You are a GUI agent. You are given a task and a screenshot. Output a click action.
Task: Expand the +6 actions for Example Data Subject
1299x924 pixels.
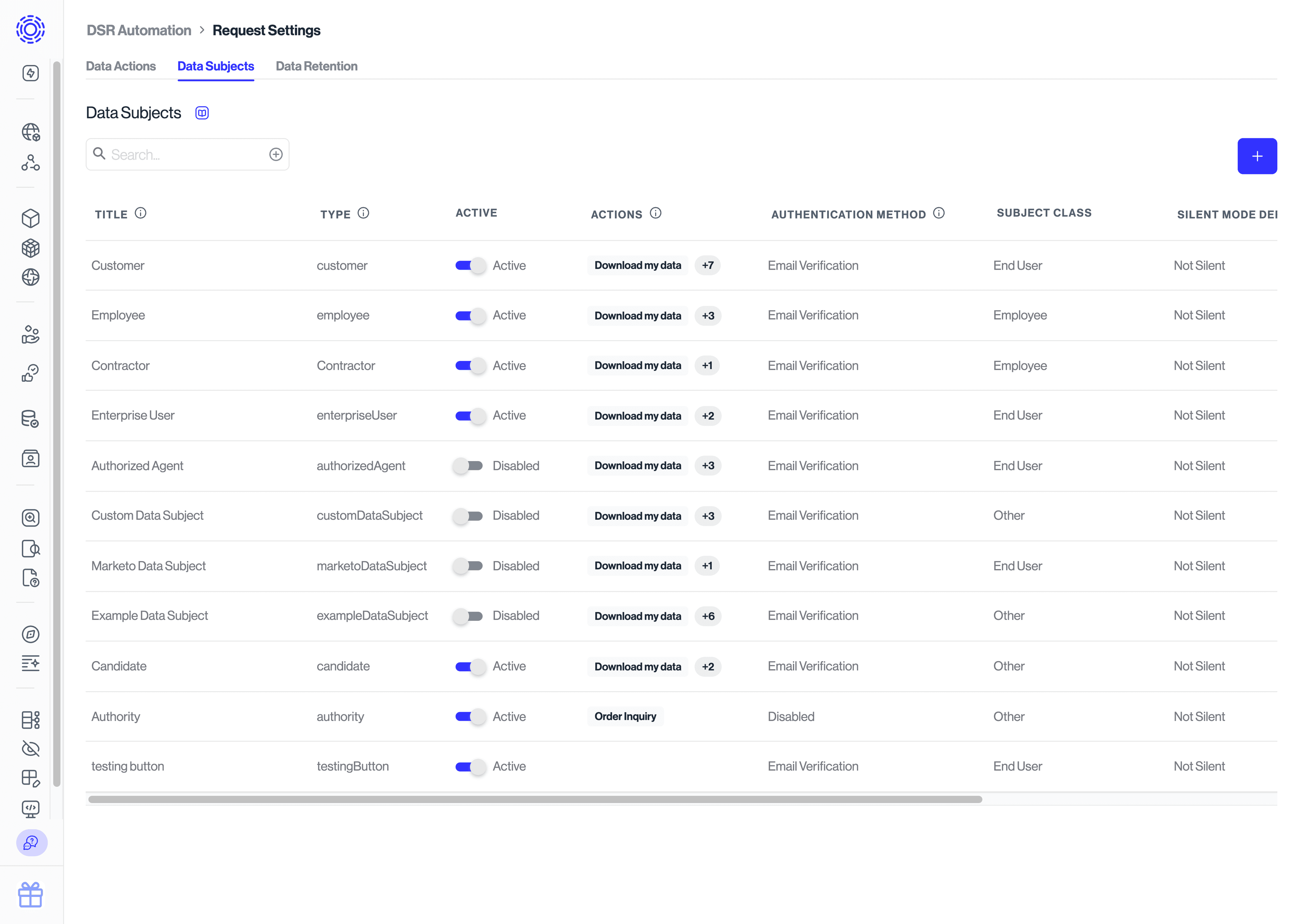708,616
